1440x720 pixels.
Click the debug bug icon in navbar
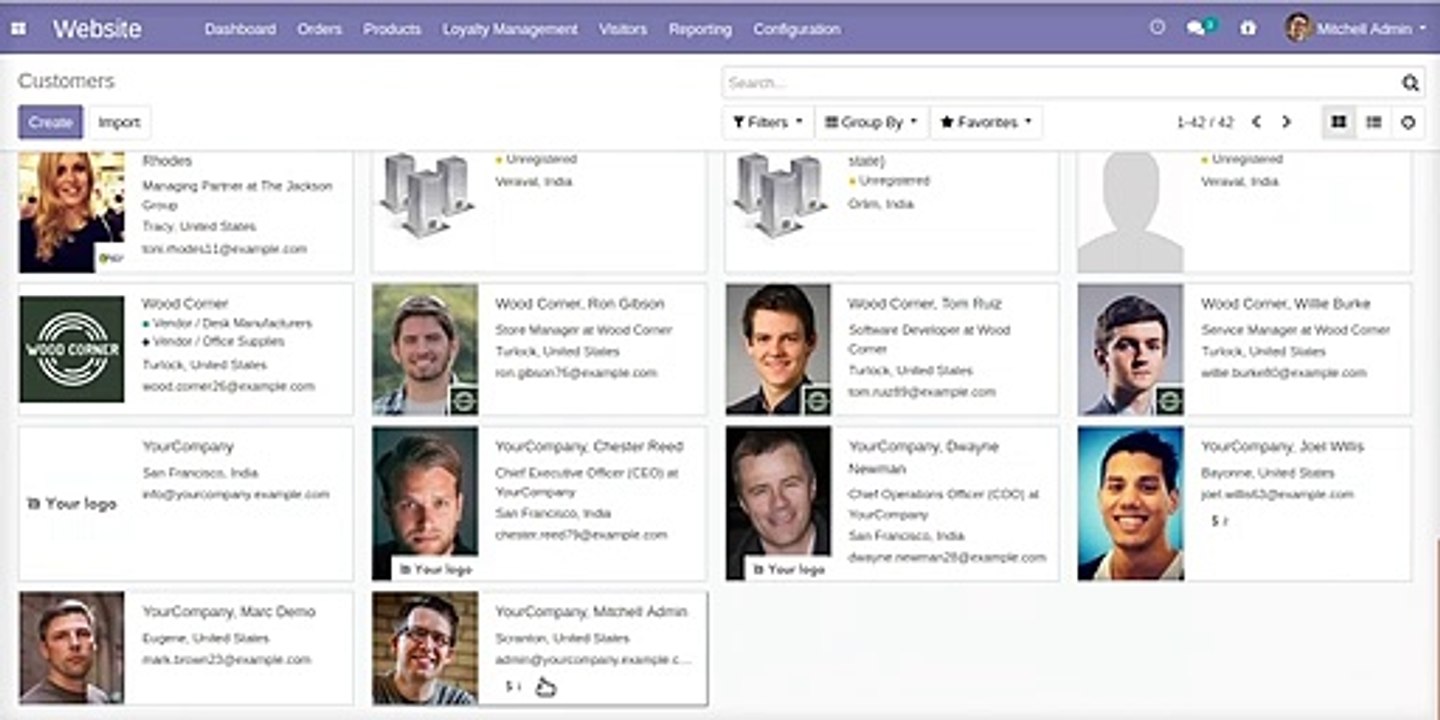tap(1248, 29)
